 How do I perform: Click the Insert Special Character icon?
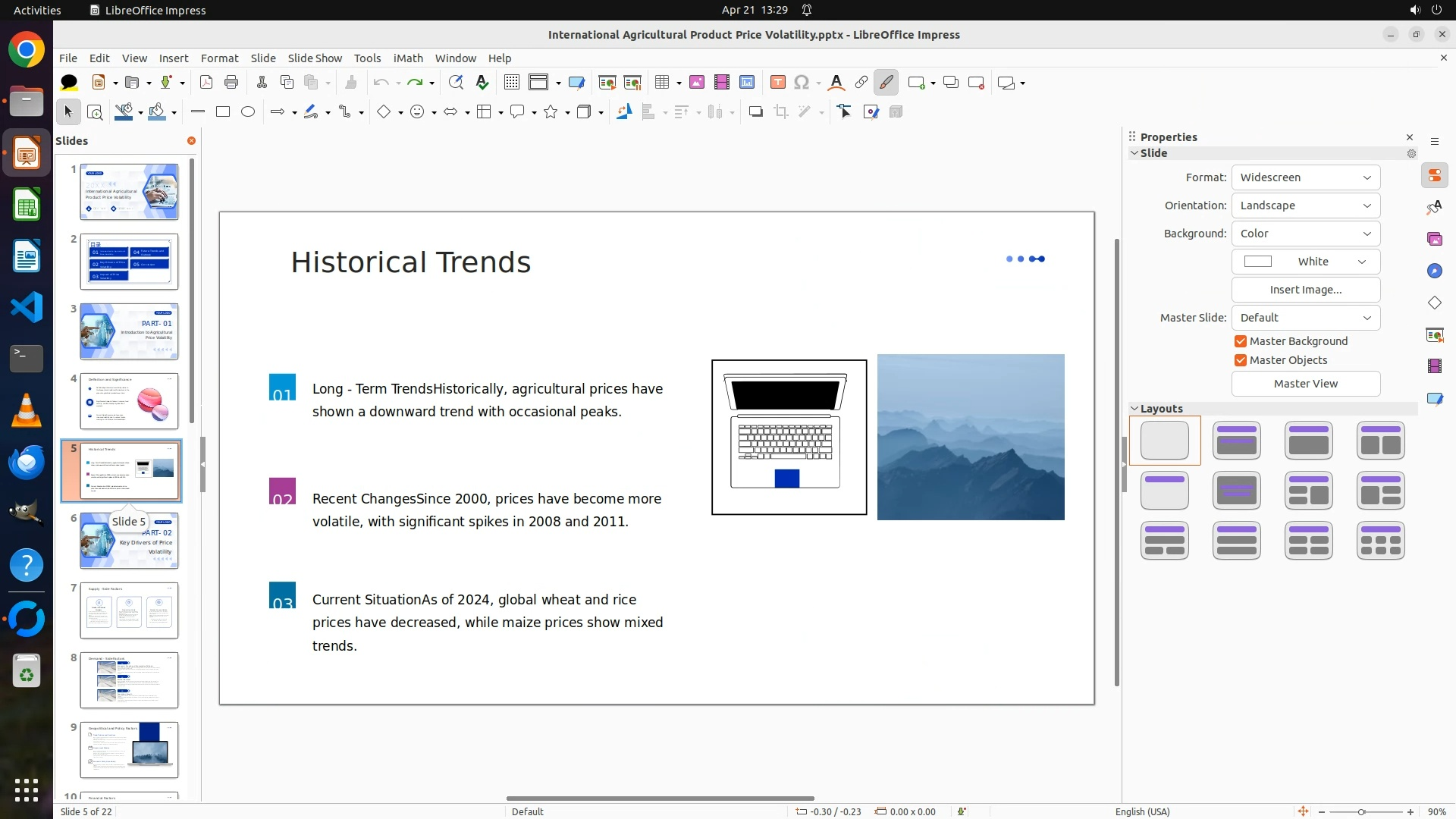pos(802,83)
